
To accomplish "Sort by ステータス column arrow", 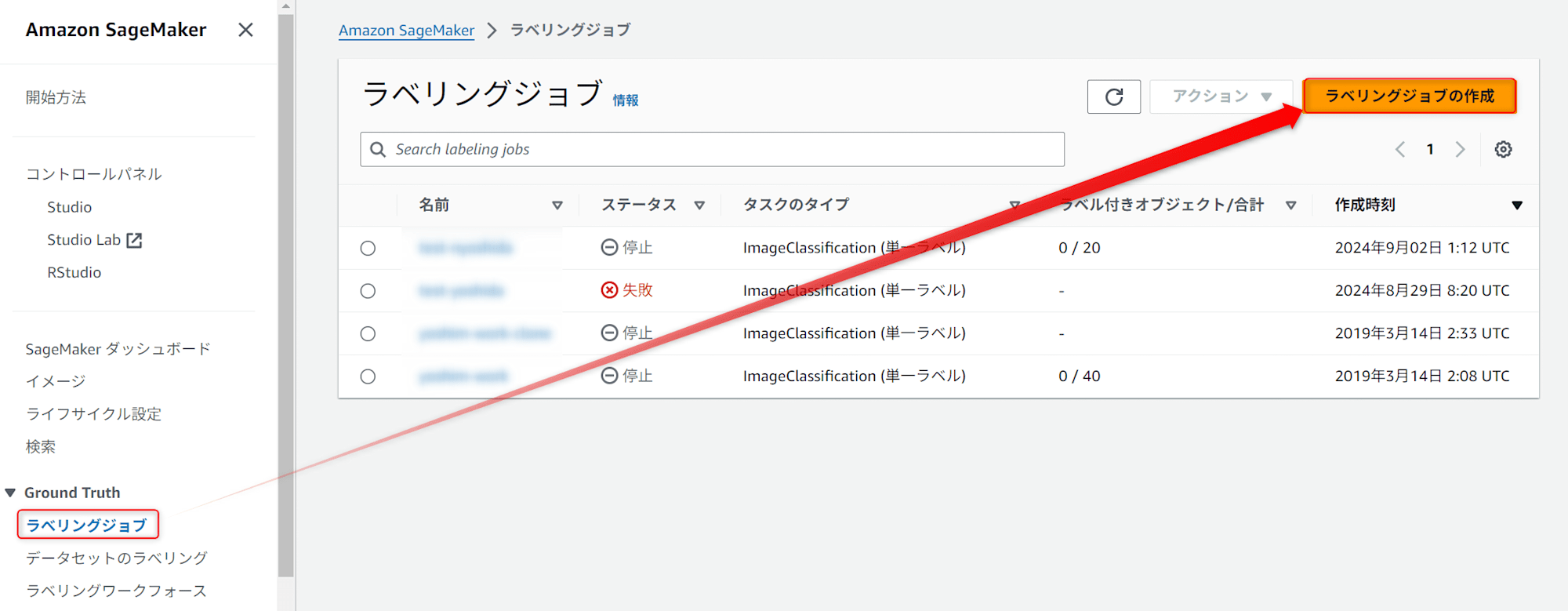I will (x=699, y=205).
